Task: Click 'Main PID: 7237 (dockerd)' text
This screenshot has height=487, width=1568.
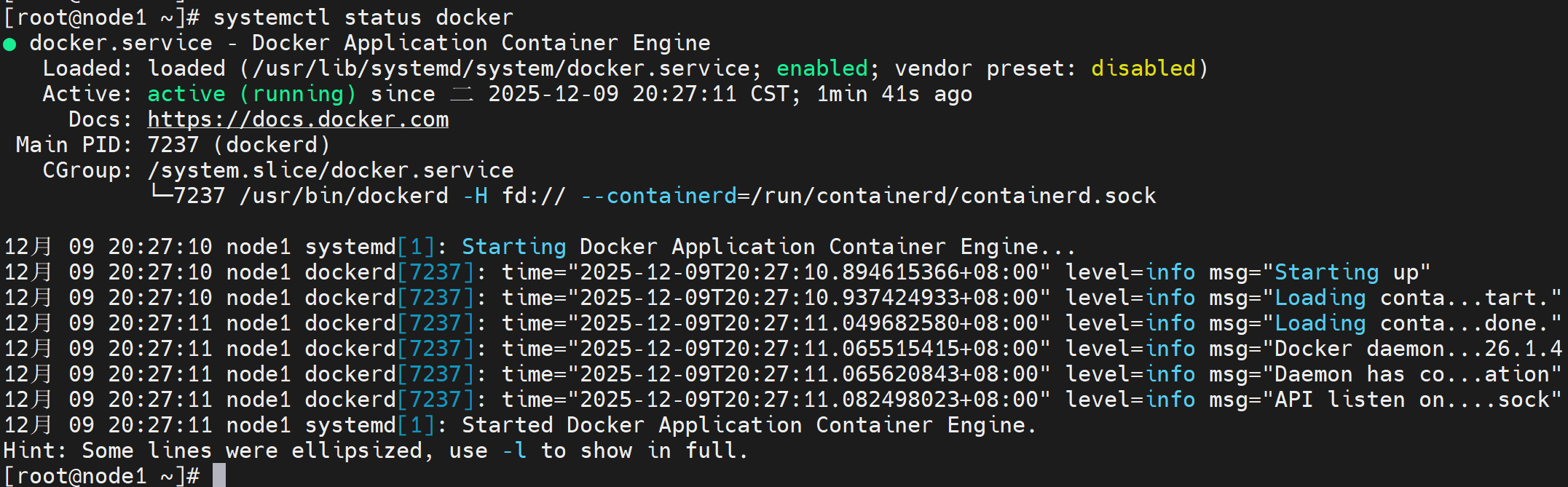Action: pos(173,145)
